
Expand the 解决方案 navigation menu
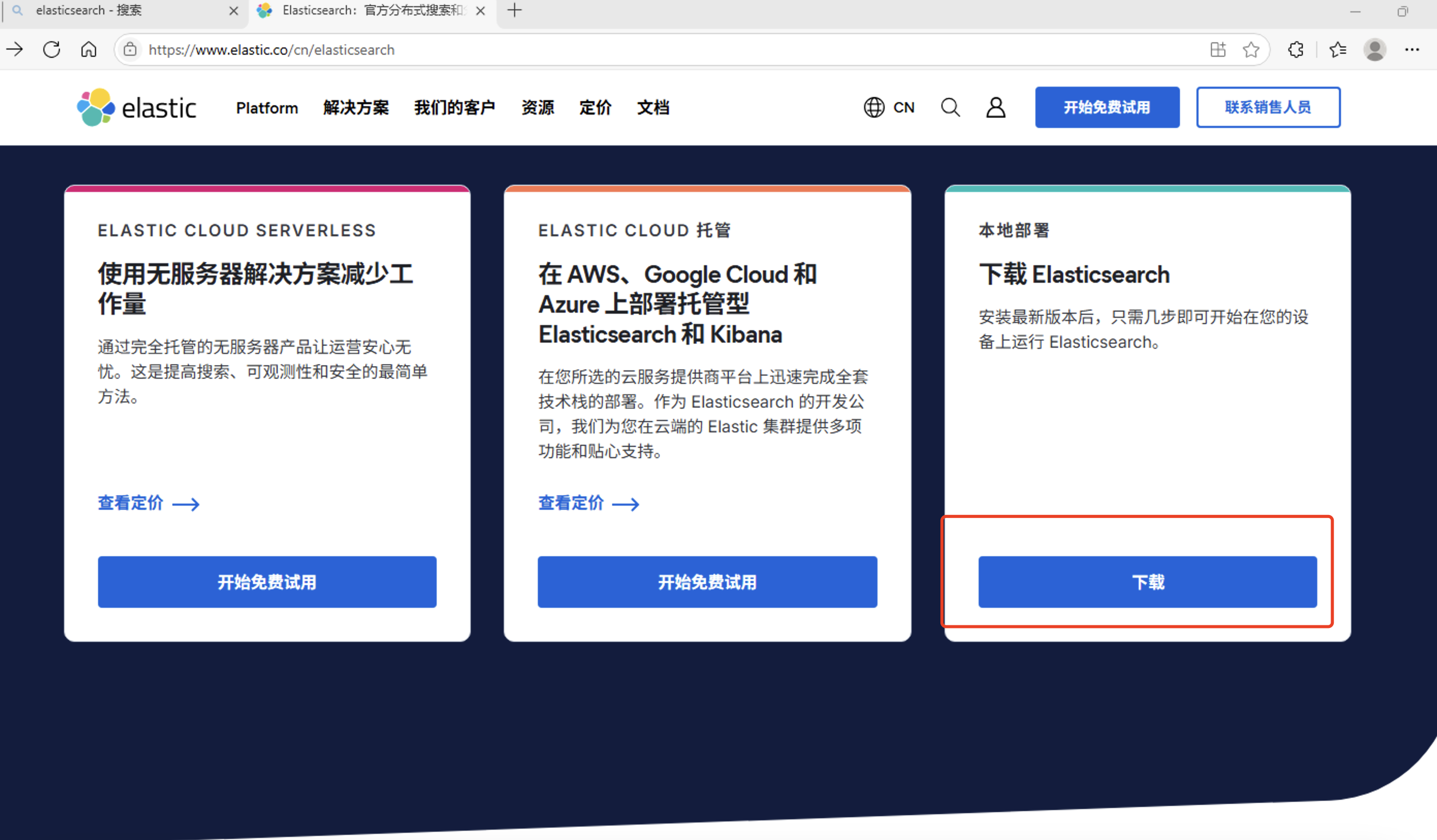[x=356, y=108]
